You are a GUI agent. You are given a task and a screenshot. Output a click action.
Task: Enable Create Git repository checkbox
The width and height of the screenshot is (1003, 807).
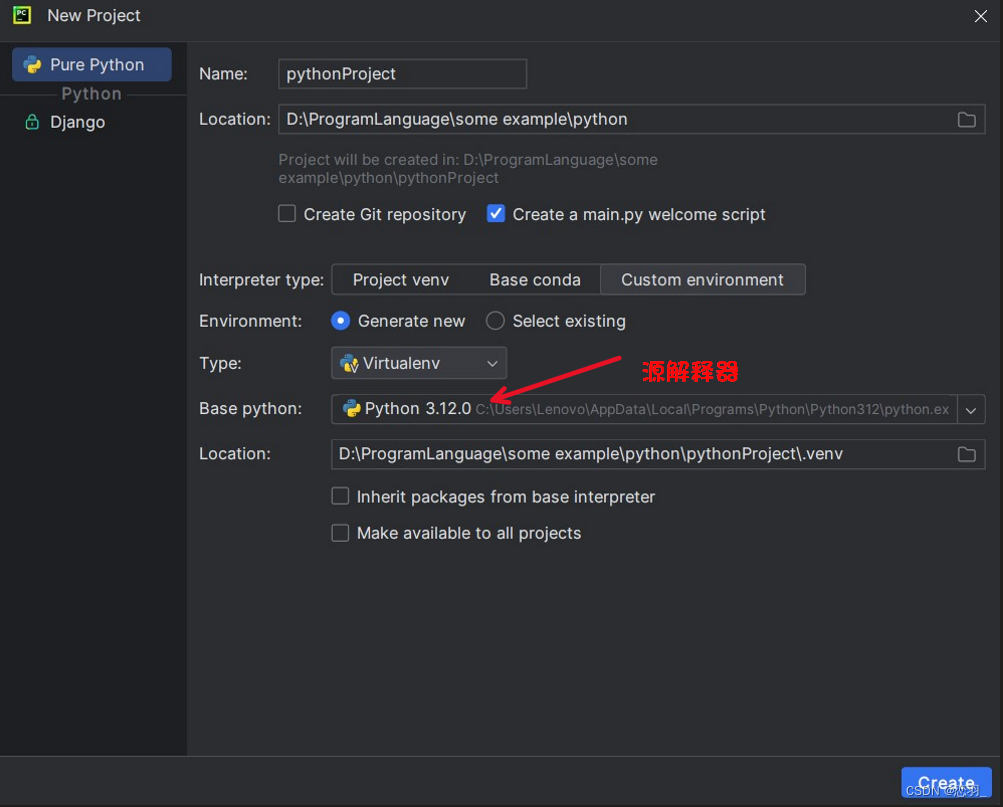pyautogui.click(x=287, y=214)
